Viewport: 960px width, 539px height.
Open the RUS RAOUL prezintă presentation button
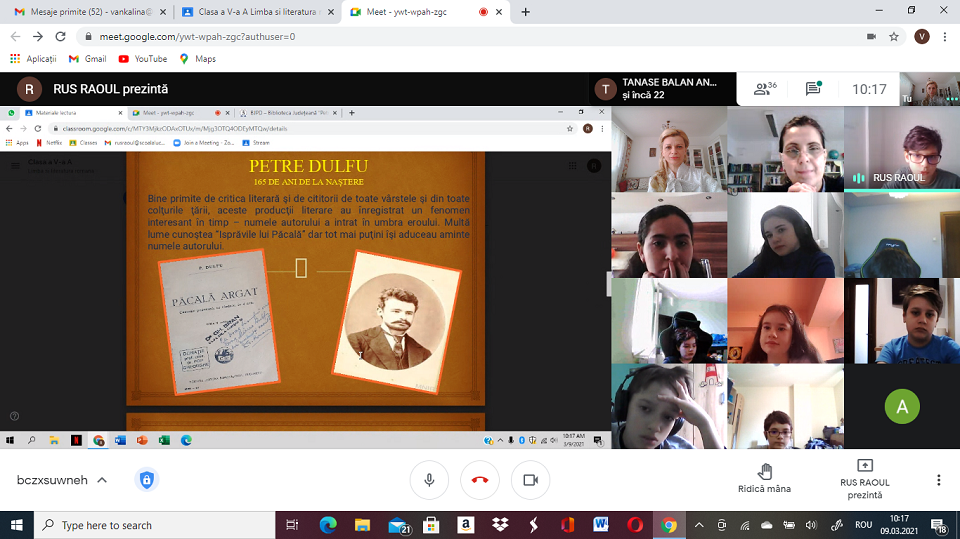[x=865, y=478]
